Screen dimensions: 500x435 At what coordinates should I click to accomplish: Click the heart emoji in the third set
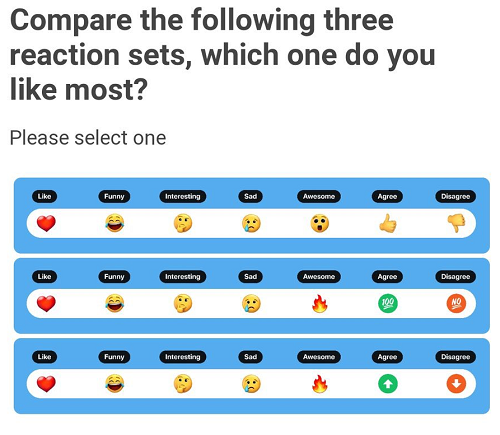tap(46, 384)
